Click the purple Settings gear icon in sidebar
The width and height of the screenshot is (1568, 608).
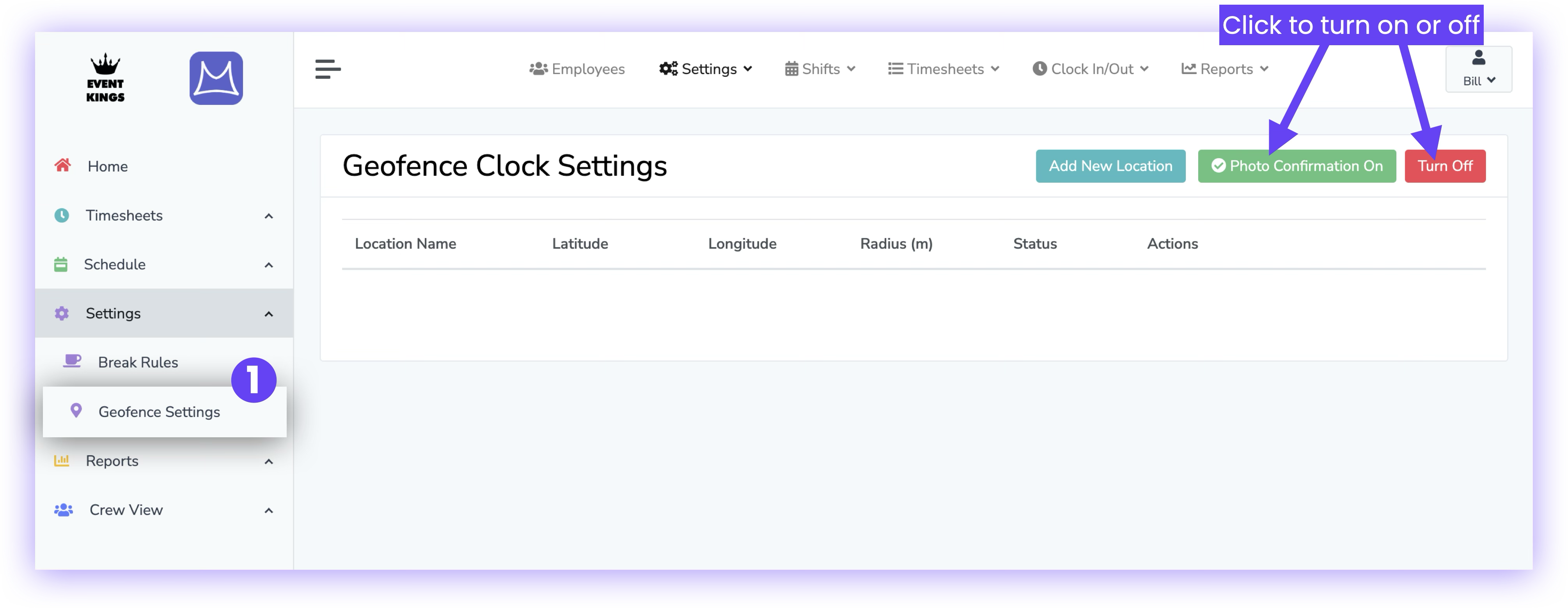click(x=62, y=313)
